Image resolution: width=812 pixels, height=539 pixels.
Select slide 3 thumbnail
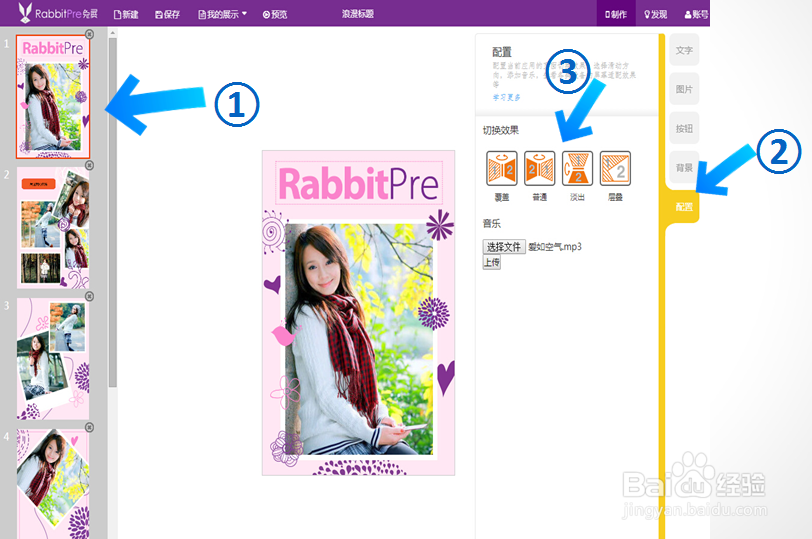tap(53, 359)
